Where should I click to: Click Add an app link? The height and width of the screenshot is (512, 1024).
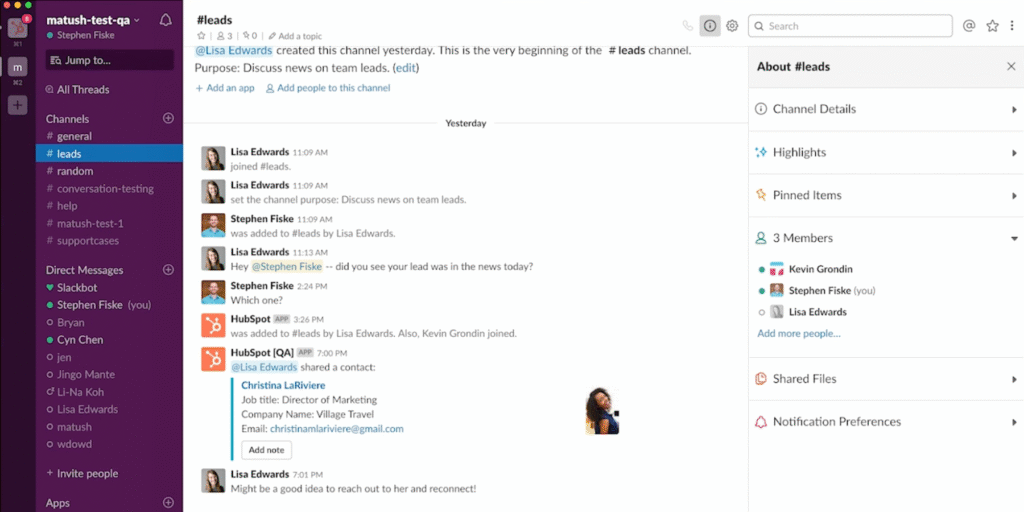225,88
